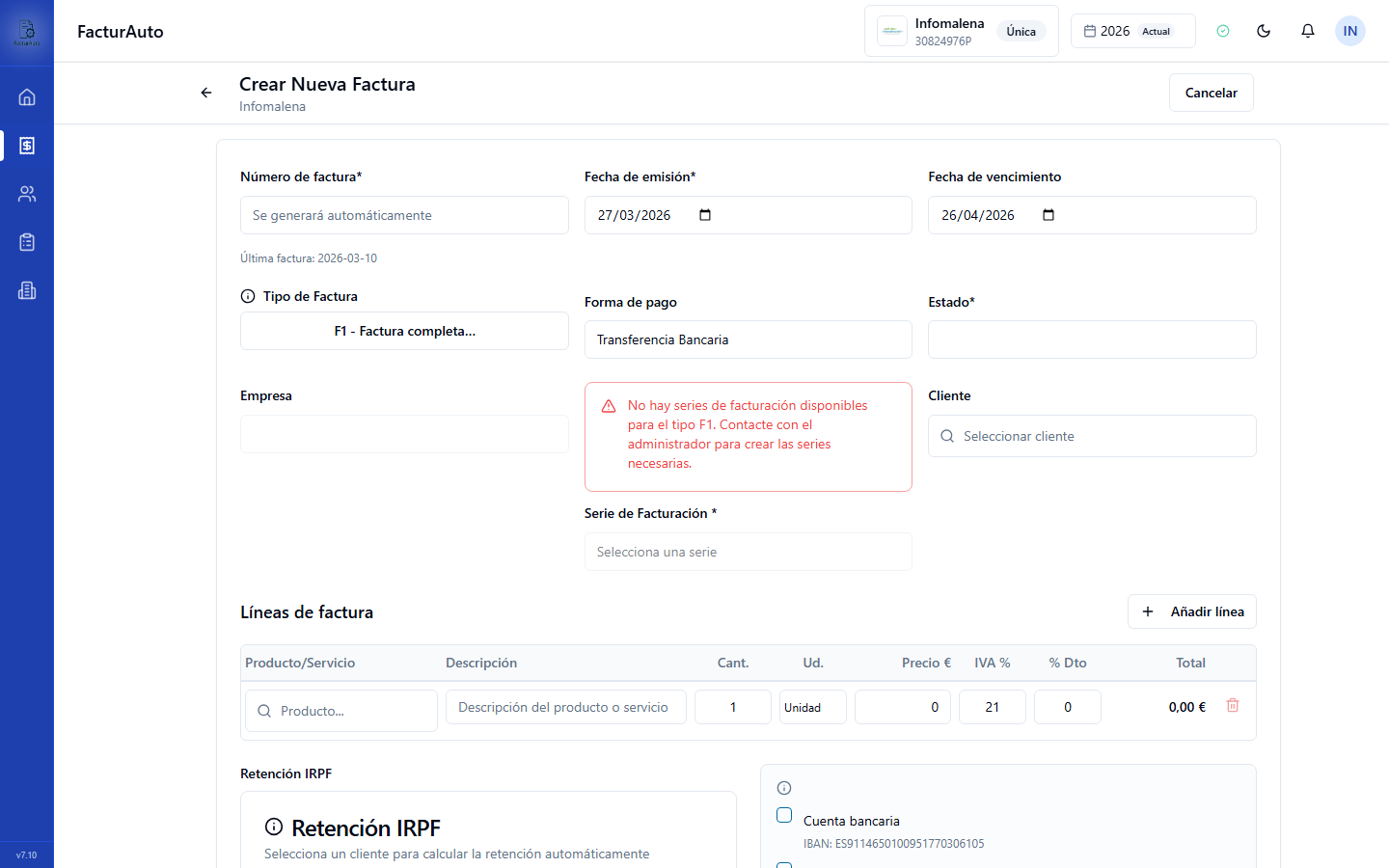This screenshot has height=868, width=1389.
Task: Tick the Cuenta bancaria checkbox
Action: click(x=784, y=815)
